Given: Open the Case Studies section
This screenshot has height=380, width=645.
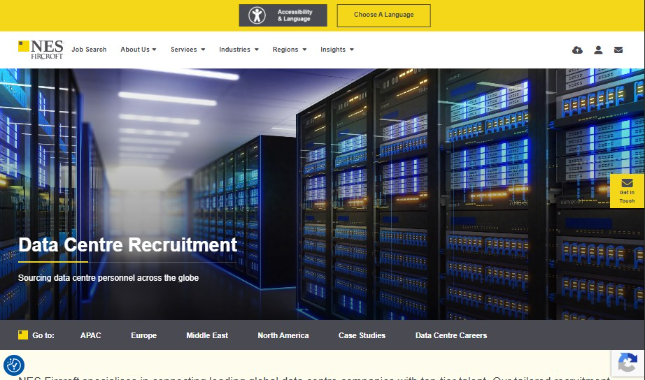Looking at the screenshot, I should pyautogui.click(x=362, y=335).
